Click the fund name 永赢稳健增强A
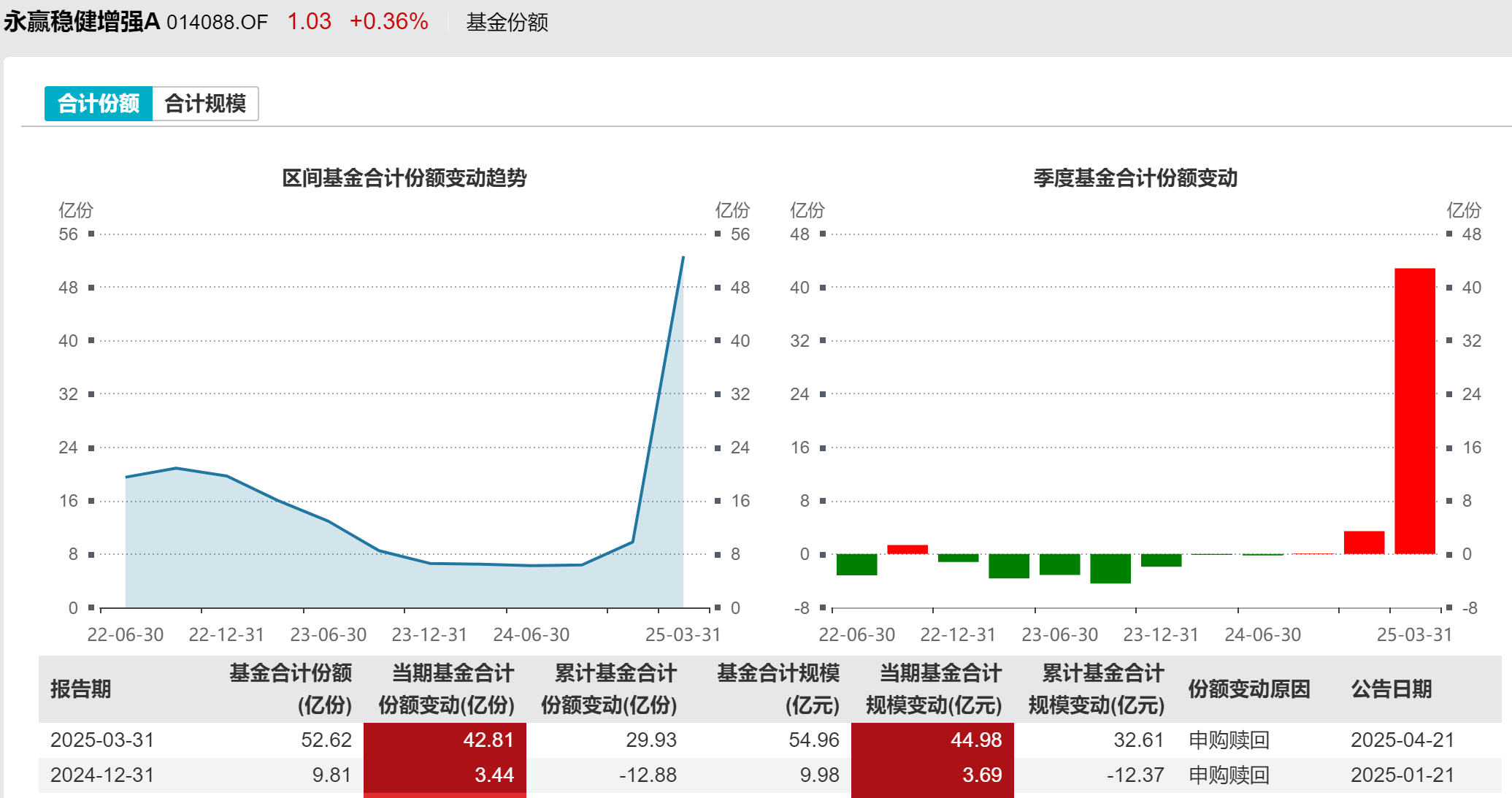Viewport: 1512px width, 798px height. pos(82,21)
